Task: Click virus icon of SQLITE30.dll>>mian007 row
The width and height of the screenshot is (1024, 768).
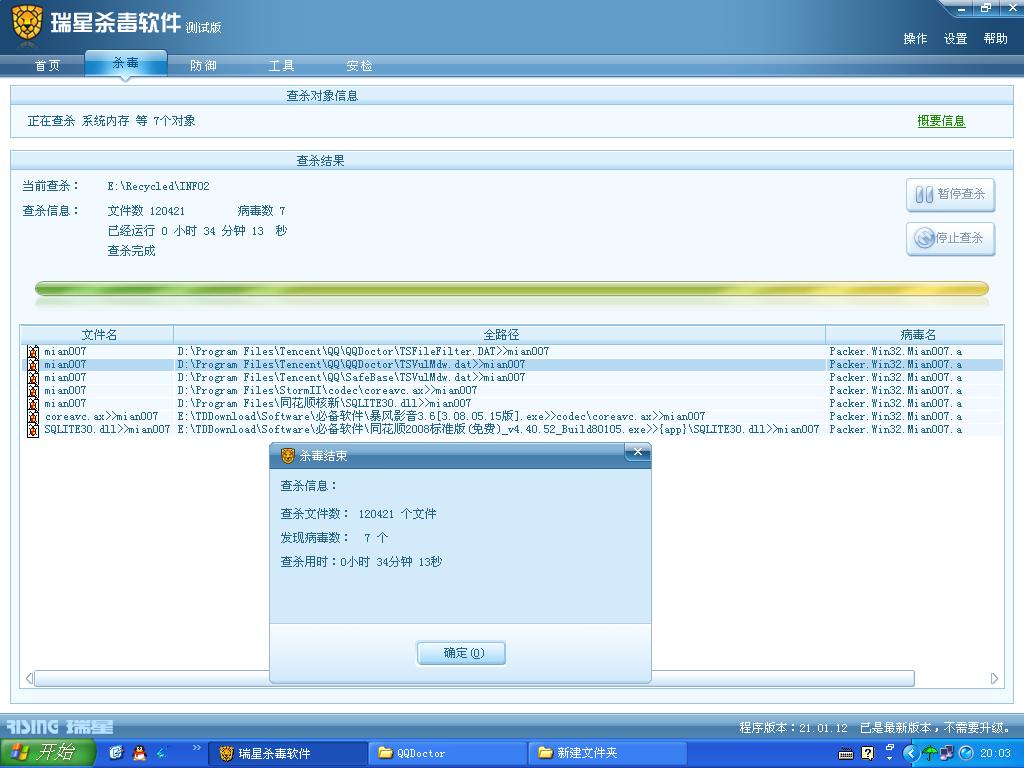Action: pos(33,430)
